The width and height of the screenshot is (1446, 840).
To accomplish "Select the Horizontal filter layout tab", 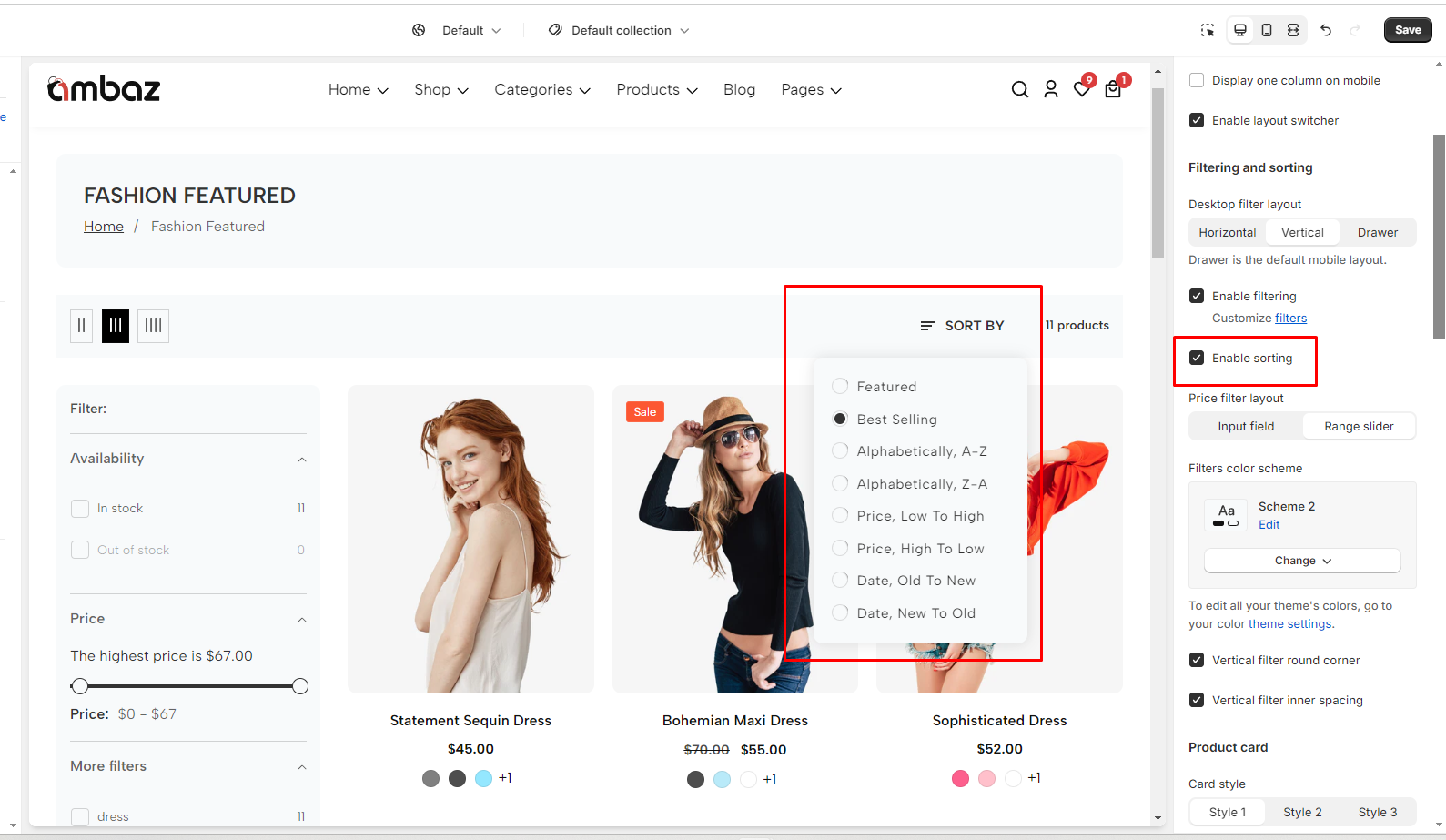I will click(1227, 232).
